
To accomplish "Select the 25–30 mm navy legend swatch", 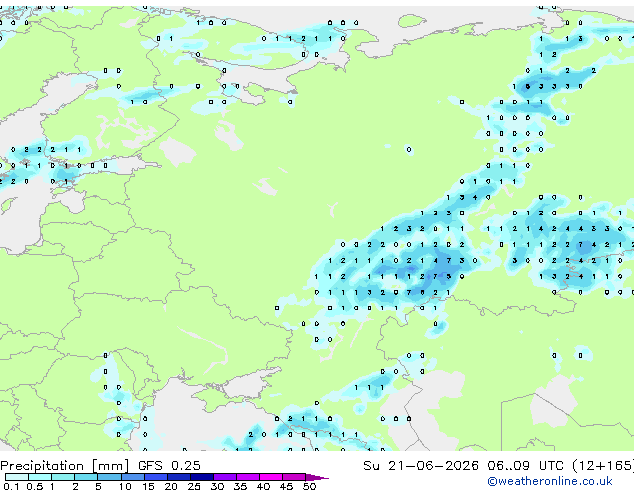I will 202,477.
